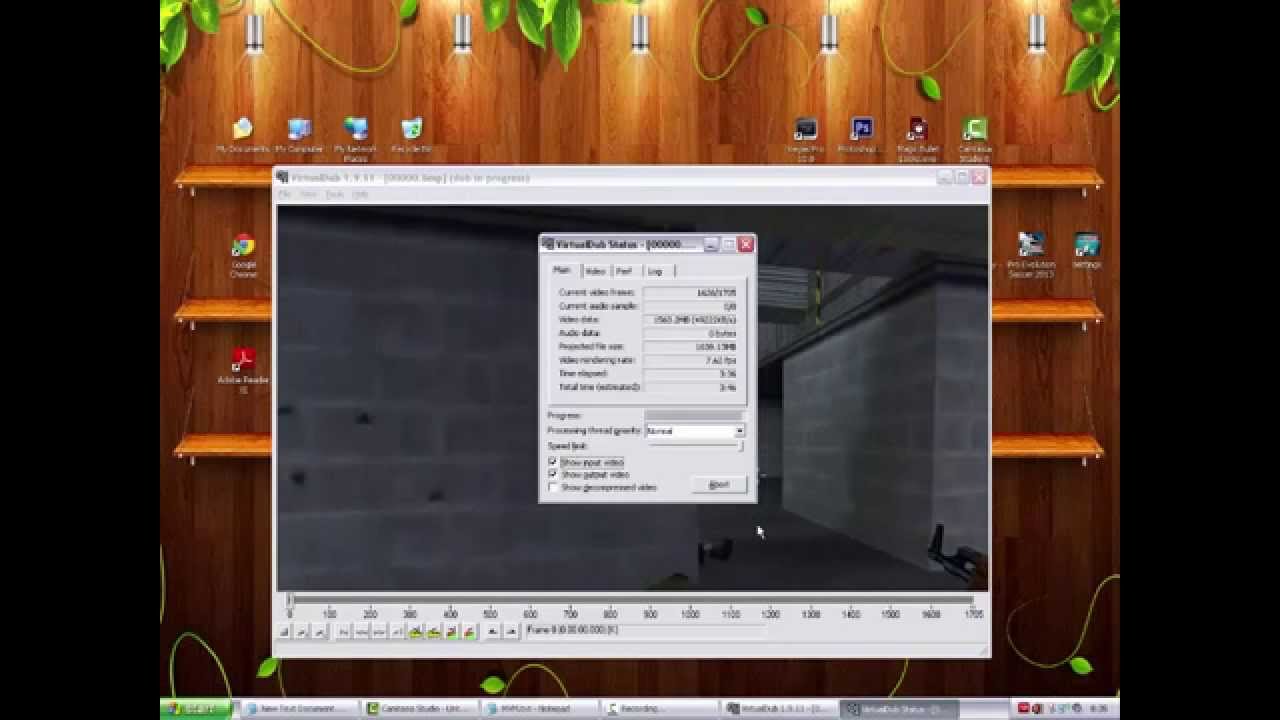Switch to the Video tab in Status dialog
Screen dimensions: 1280x720
(595, 271)
